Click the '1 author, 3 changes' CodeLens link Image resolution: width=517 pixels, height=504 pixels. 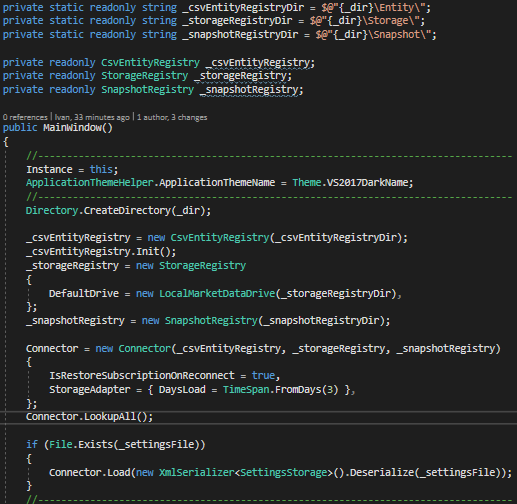click(172, 117)
